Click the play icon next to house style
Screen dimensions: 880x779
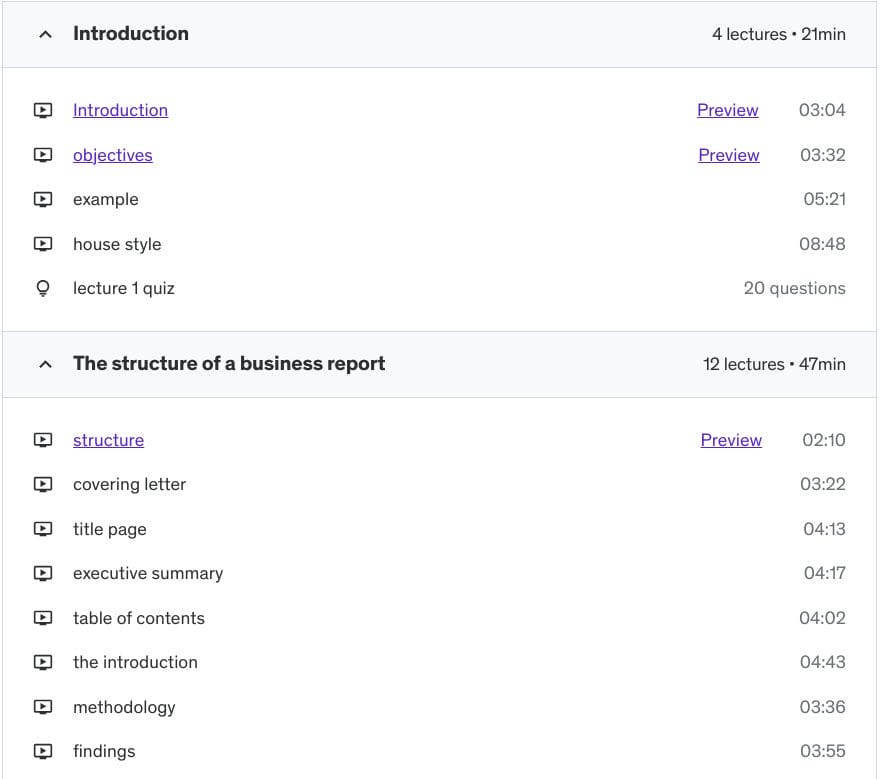click(43, 244)
